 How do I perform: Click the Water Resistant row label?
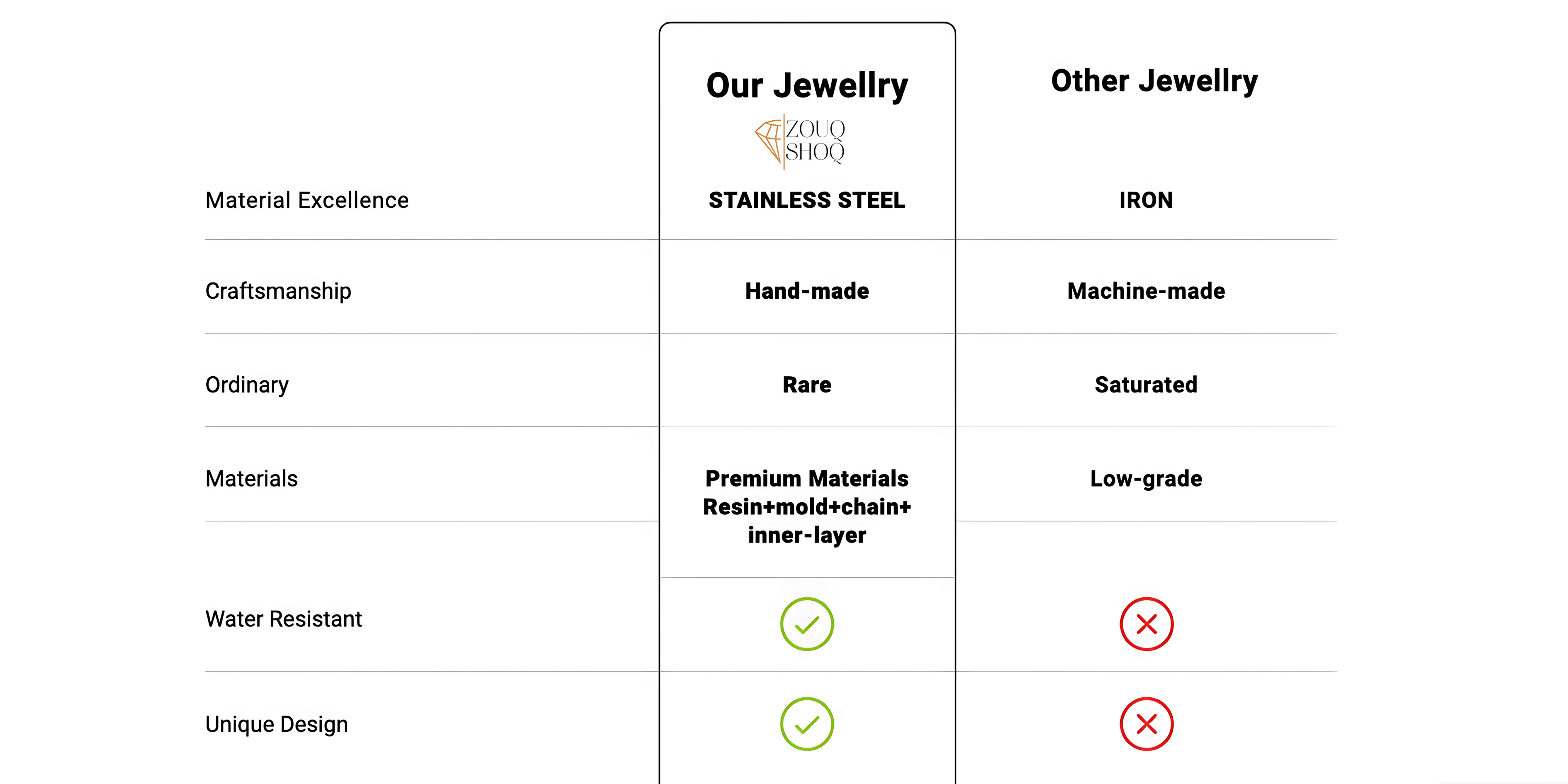pyautogui.click(x=284, y=619)
